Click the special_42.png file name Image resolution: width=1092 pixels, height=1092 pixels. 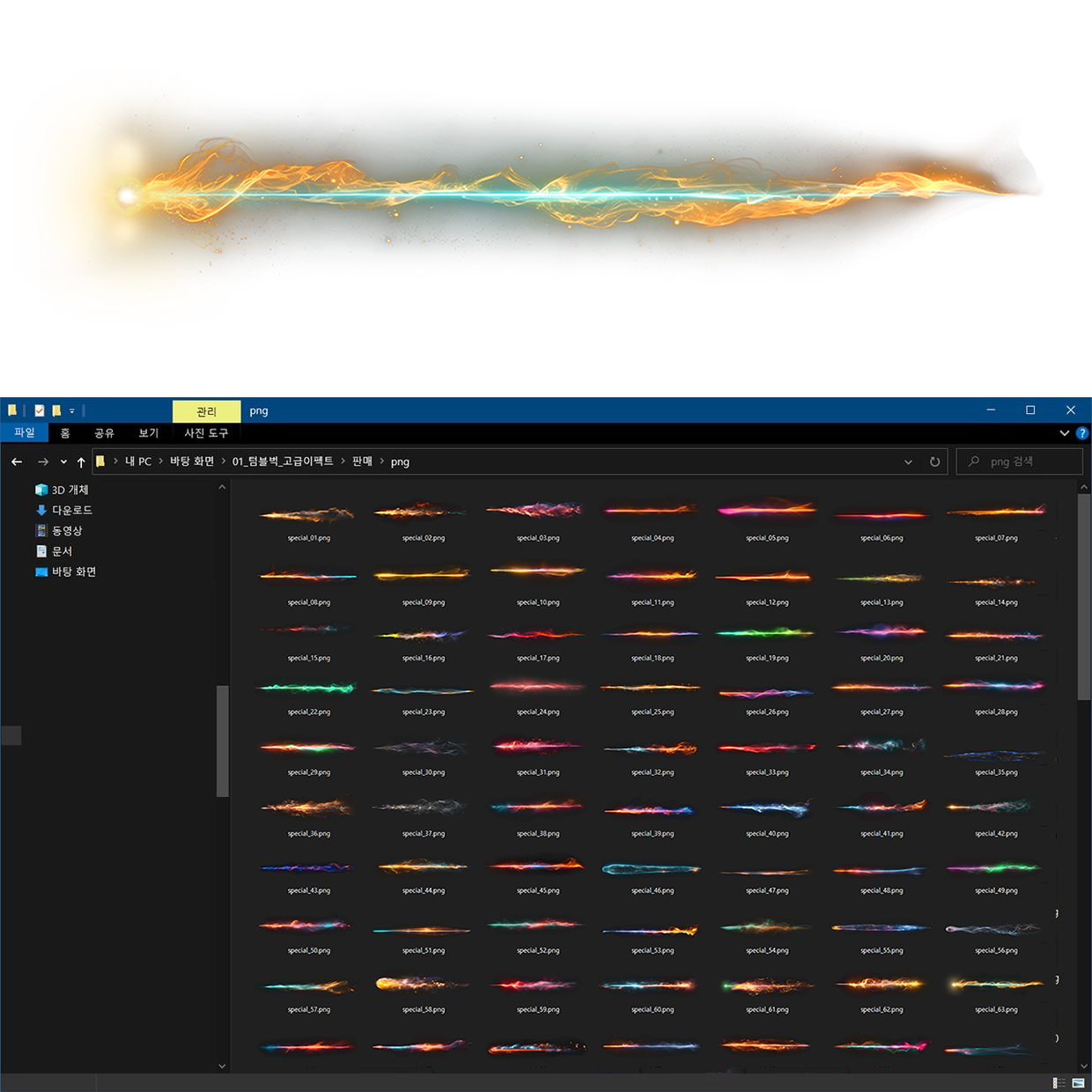pos(996,833)
